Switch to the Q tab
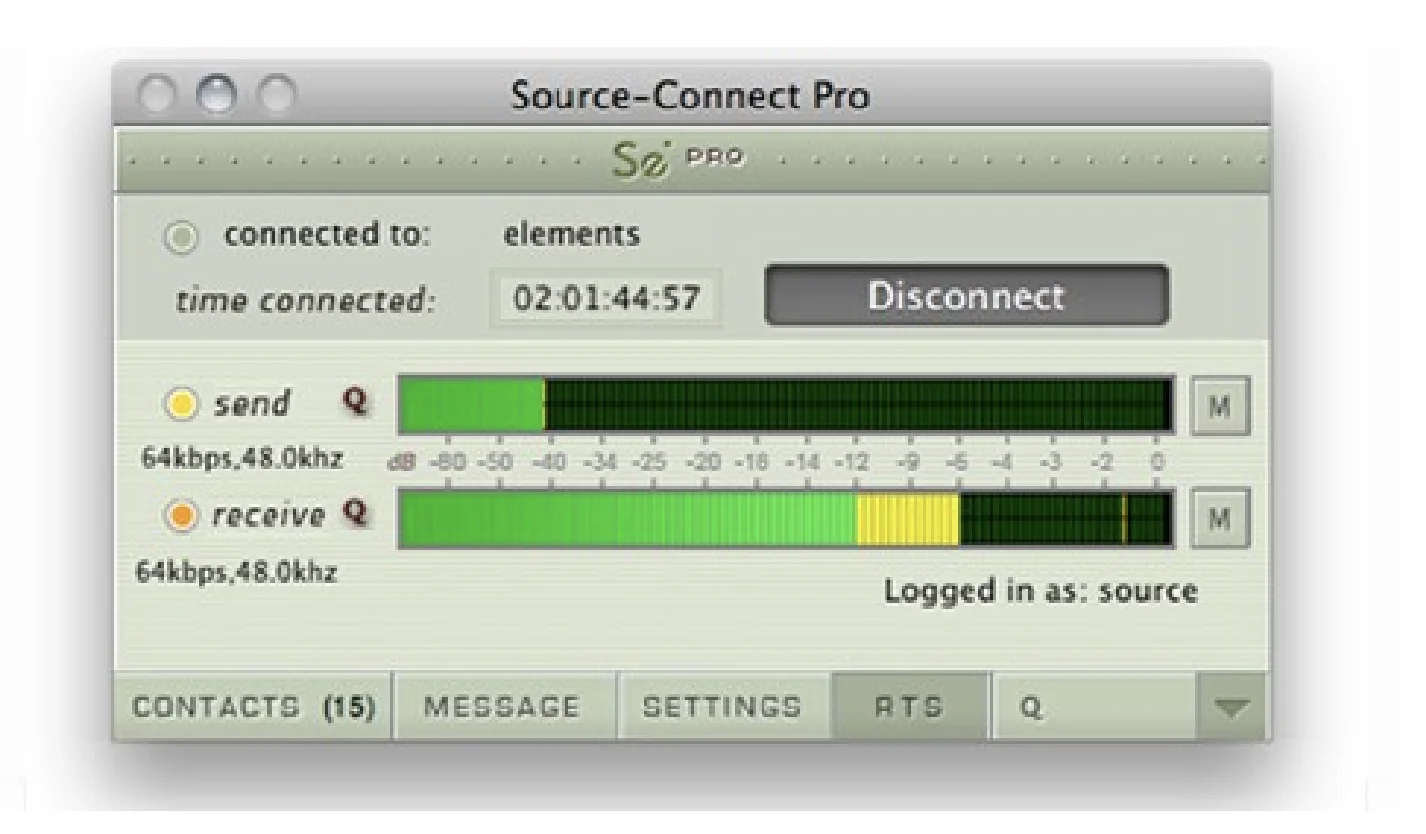1426x834 pixels. point(1094,707)
